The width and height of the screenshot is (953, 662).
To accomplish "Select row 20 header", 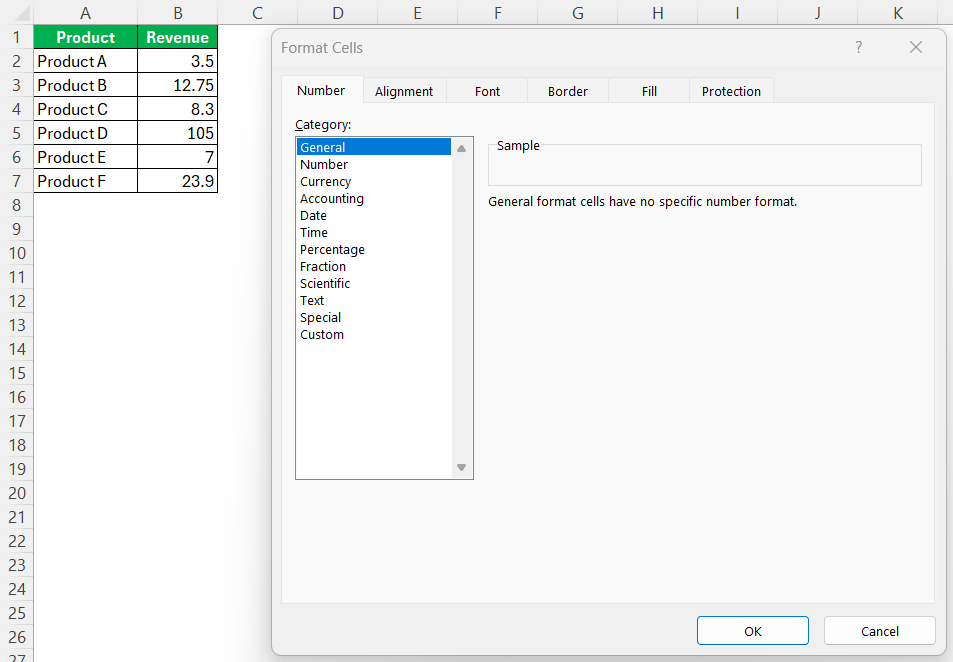I will pos(17,493).
